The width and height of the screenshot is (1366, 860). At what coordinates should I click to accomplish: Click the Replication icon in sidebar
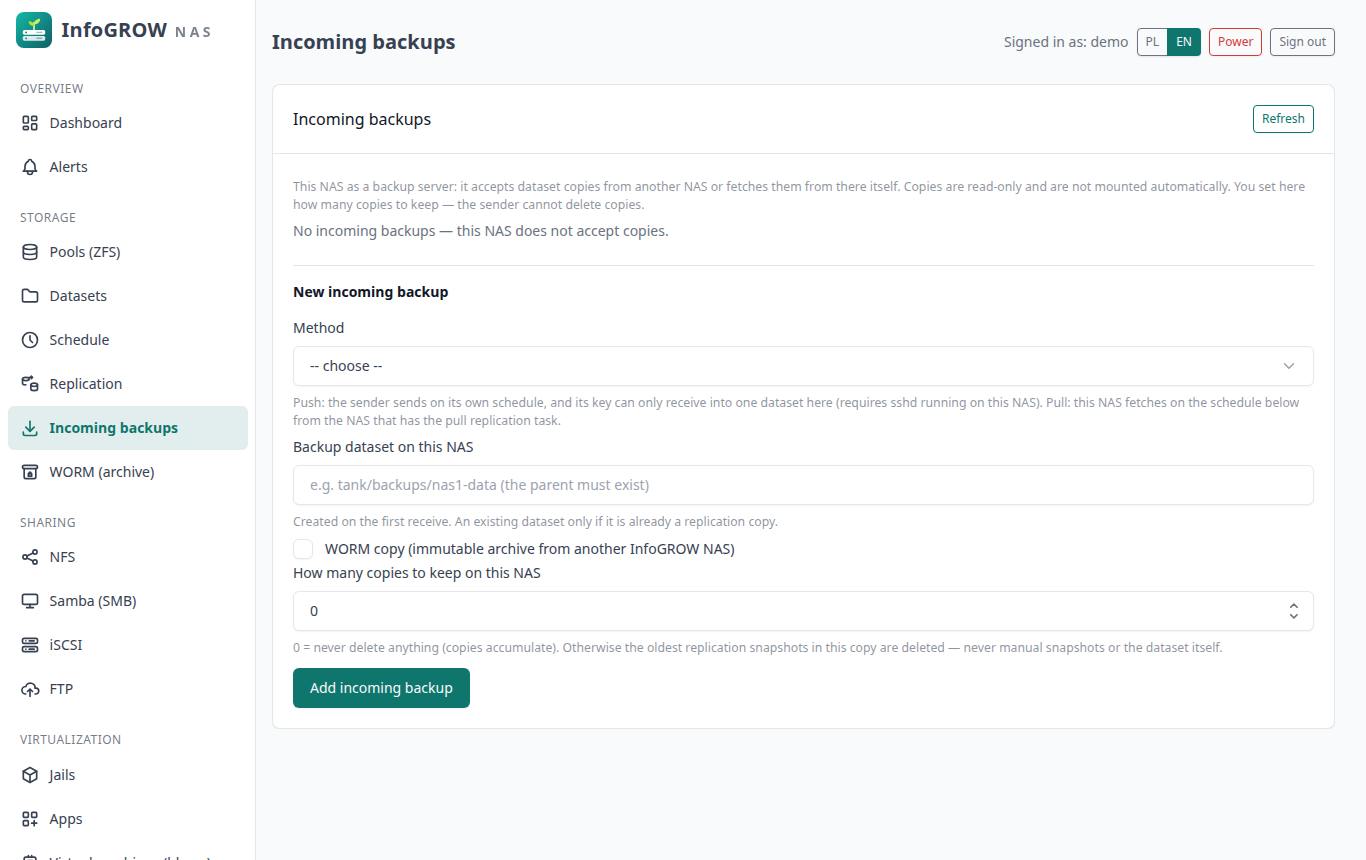click(x=30, y=384)
